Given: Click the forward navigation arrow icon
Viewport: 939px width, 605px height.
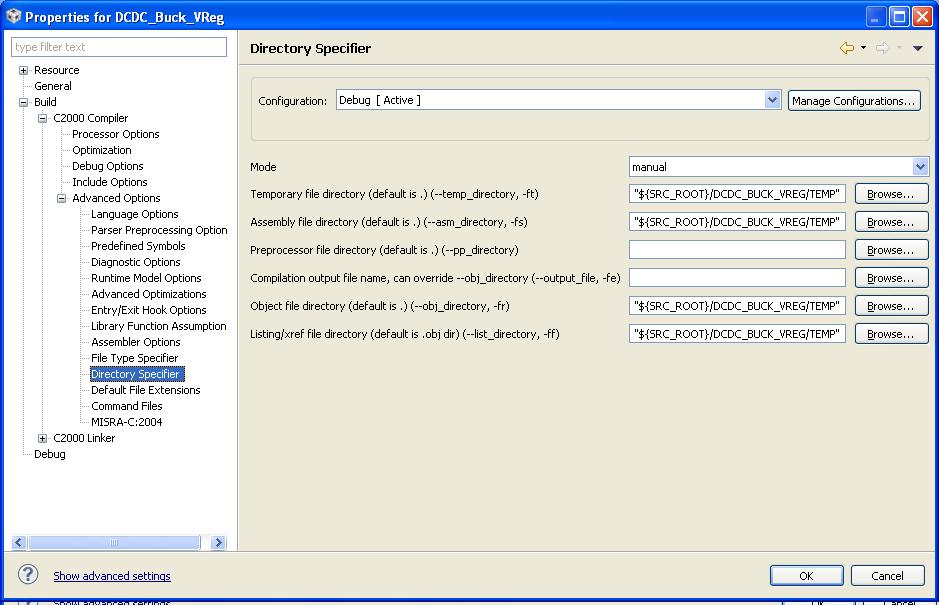Looking at the screenshot, I should point(883,48).
